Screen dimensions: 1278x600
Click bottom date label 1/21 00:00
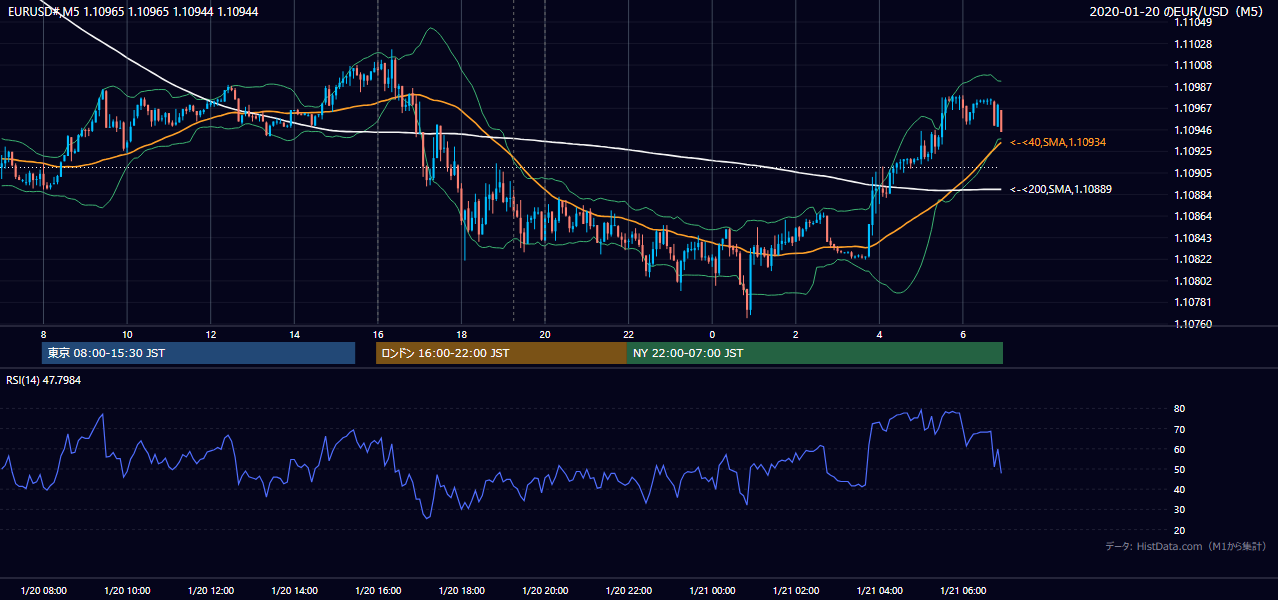[712, 591]
